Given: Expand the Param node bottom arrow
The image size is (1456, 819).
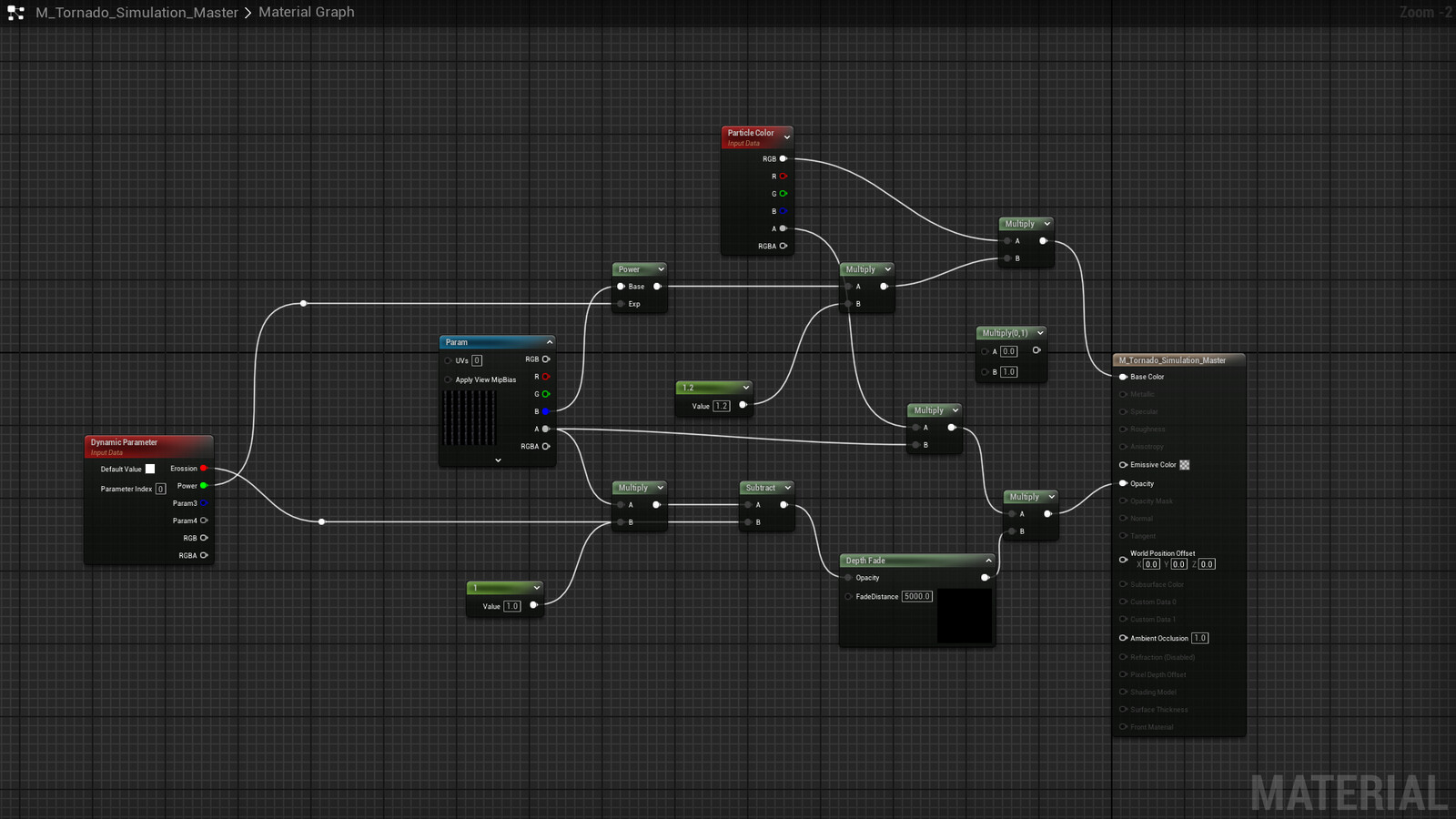Looking at the screenshot, I should pos(498,460).
